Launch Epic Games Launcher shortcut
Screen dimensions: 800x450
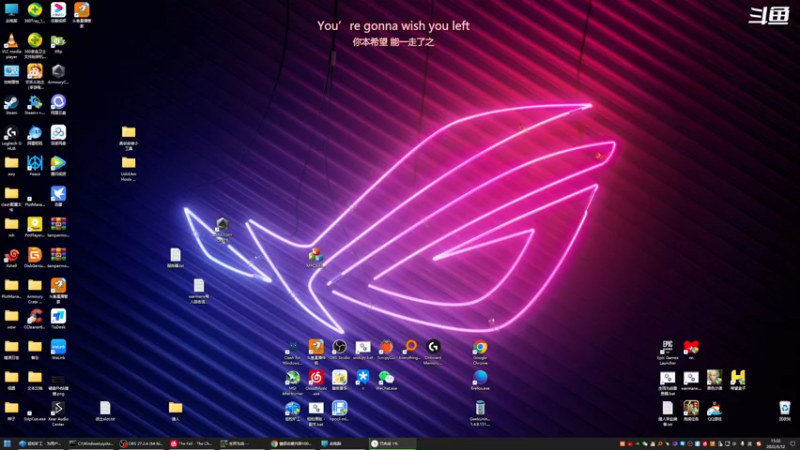point(667,353)
